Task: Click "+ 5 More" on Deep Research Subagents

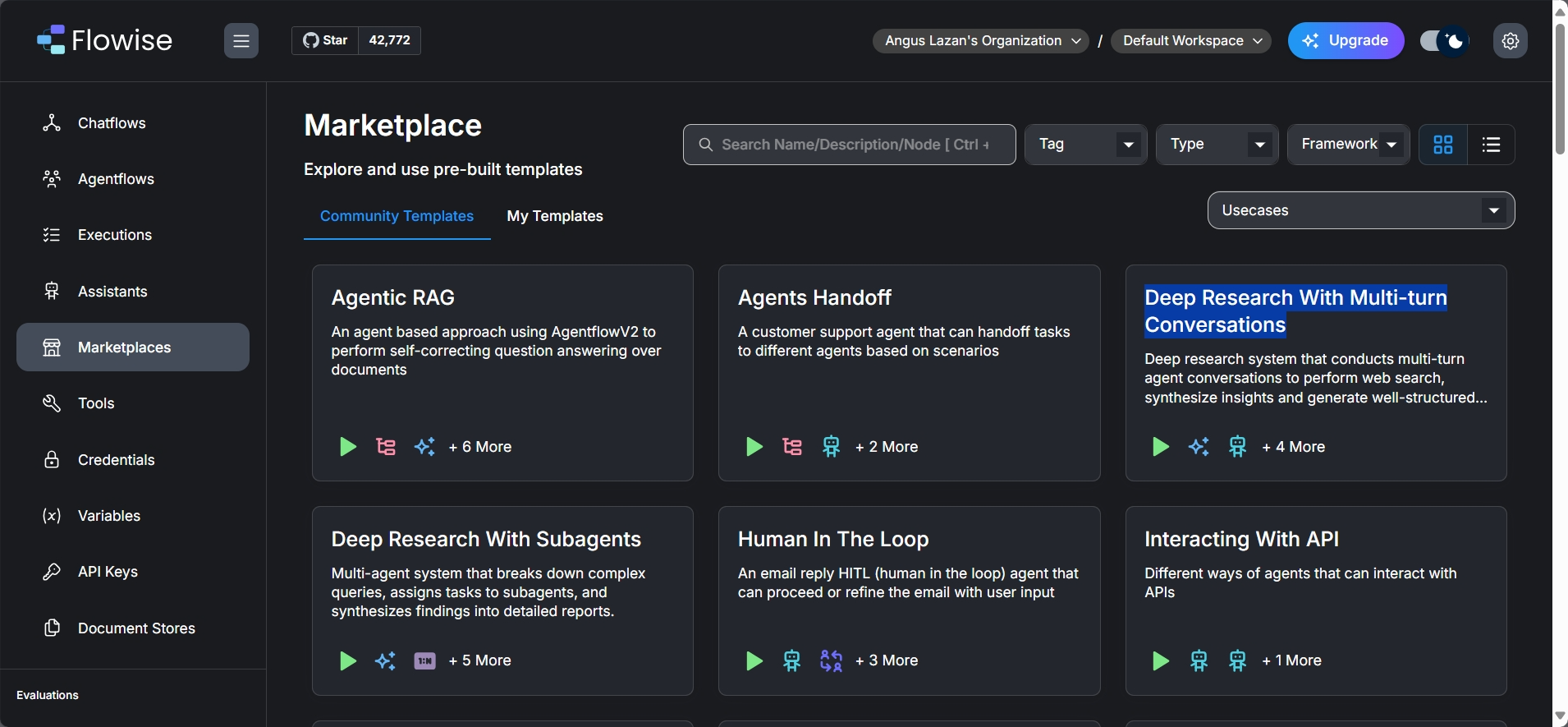Action: (480, 660)
